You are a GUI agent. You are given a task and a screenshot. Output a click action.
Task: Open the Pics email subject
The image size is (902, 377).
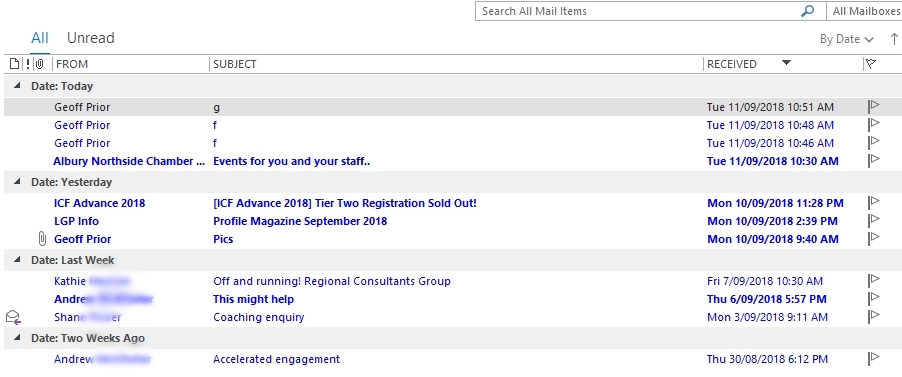223,239
